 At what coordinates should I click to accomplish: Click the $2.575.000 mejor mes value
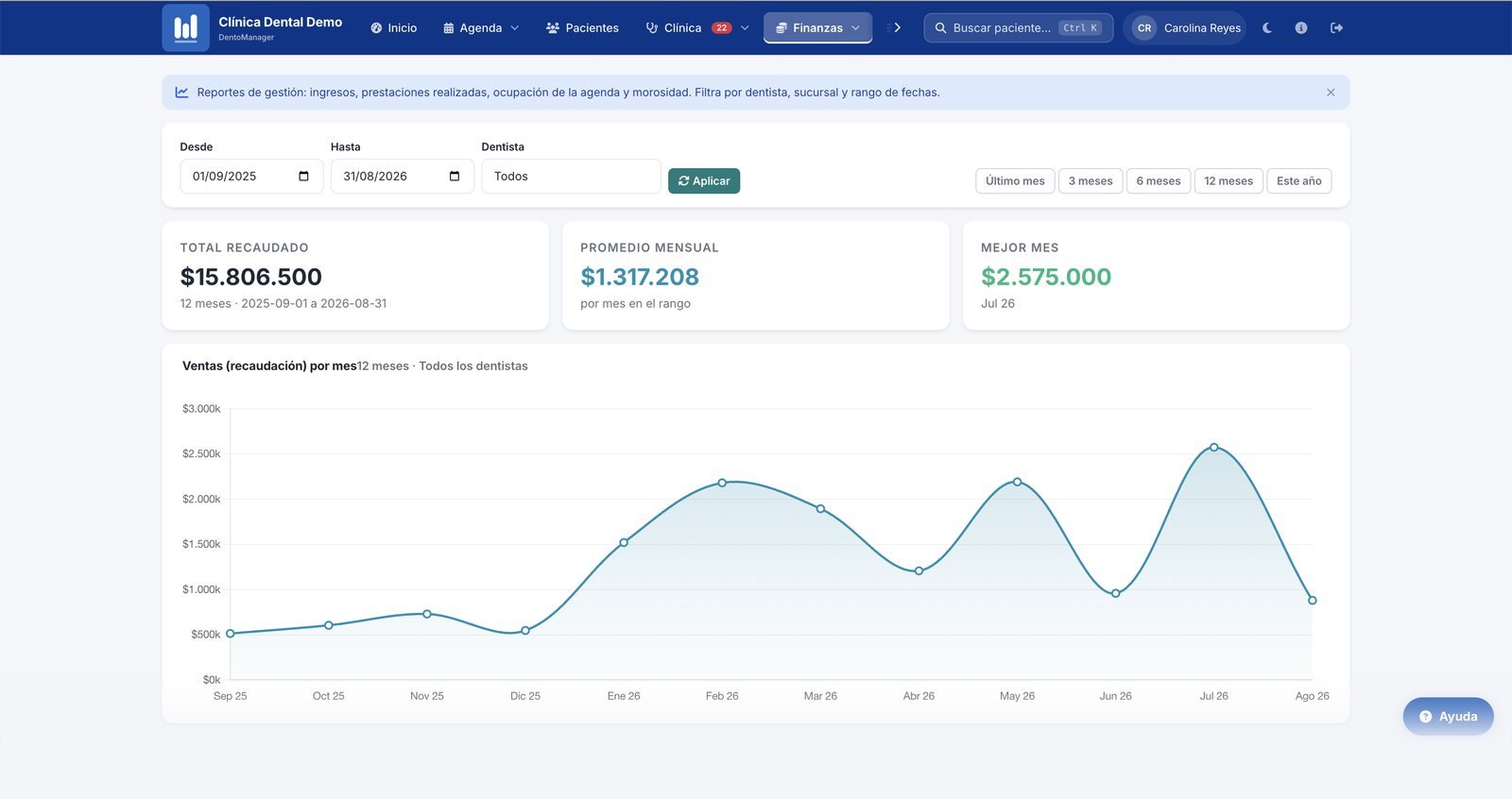pos(1046,277)
